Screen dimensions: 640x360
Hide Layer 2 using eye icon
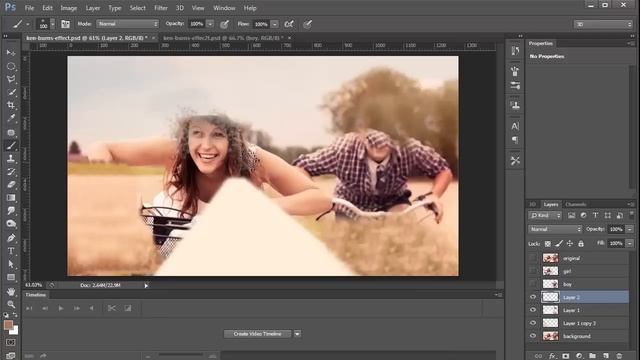[533, 297]
